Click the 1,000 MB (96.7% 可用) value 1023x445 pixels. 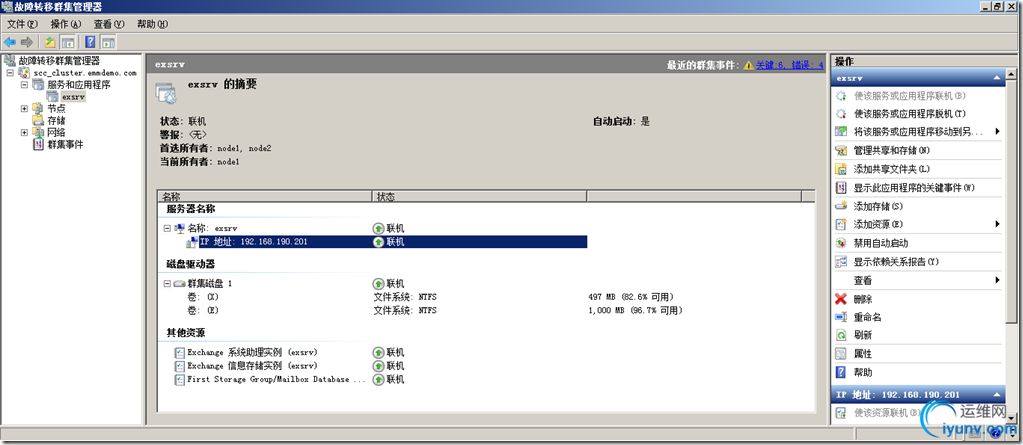(x=635, y=311)
